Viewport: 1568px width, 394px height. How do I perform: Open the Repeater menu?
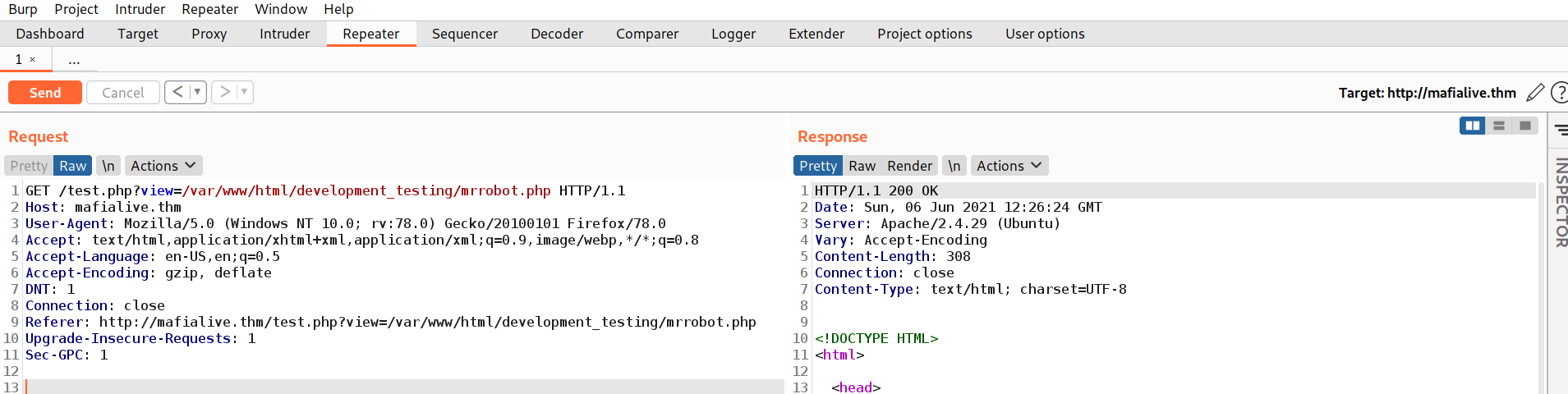[210, 9]
